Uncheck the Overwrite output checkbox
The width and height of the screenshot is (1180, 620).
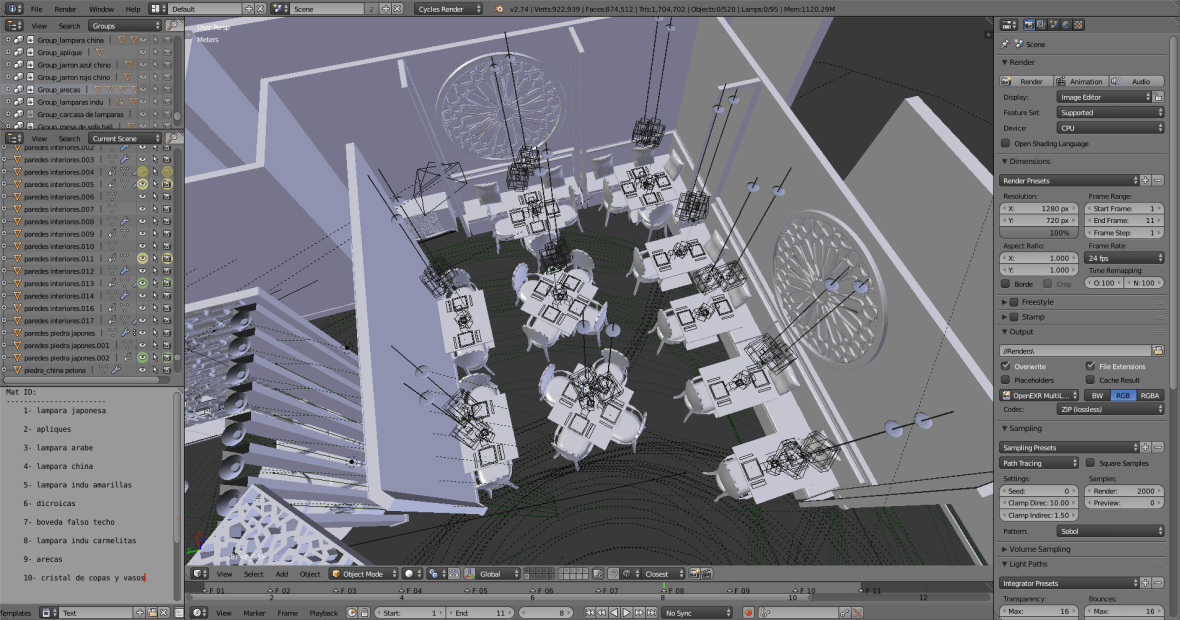1006,366
